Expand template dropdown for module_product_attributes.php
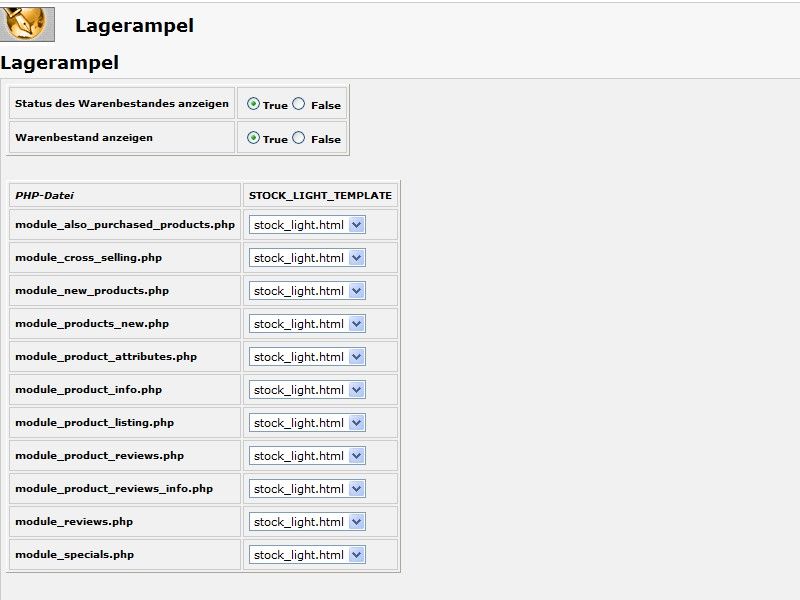Image resolution: width=800 pixels, height=600 pixels. point(307,357)
